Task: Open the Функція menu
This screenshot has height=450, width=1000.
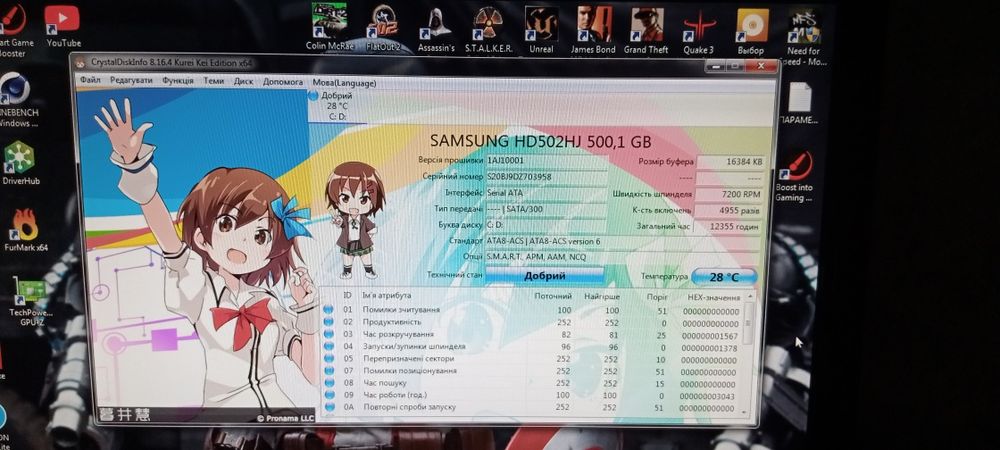Action: click(x=178, y=81)
